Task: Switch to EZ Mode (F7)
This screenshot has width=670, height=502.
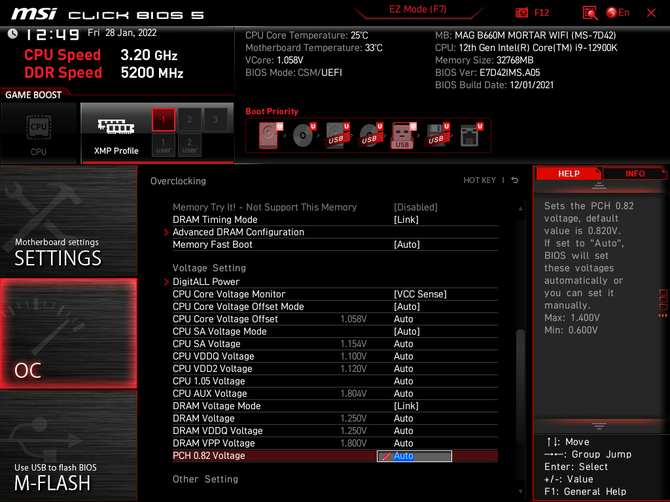Action: point(417,9)
